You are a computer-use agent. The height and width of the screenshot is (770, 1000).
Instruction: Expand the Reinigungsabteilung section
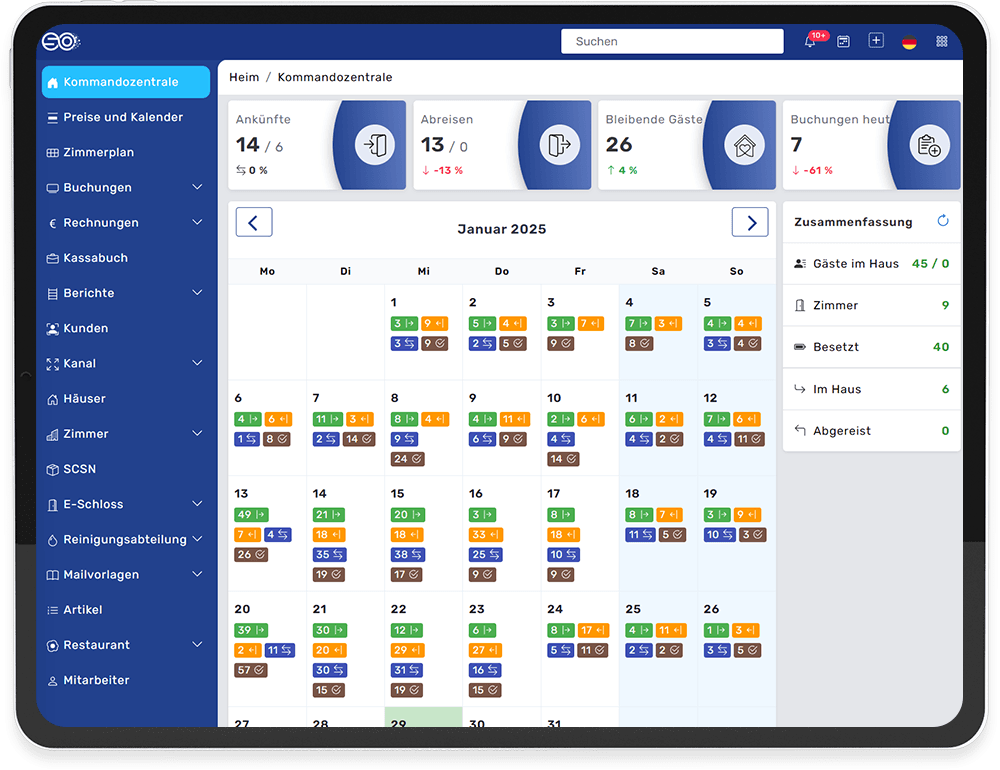(198, 539)
